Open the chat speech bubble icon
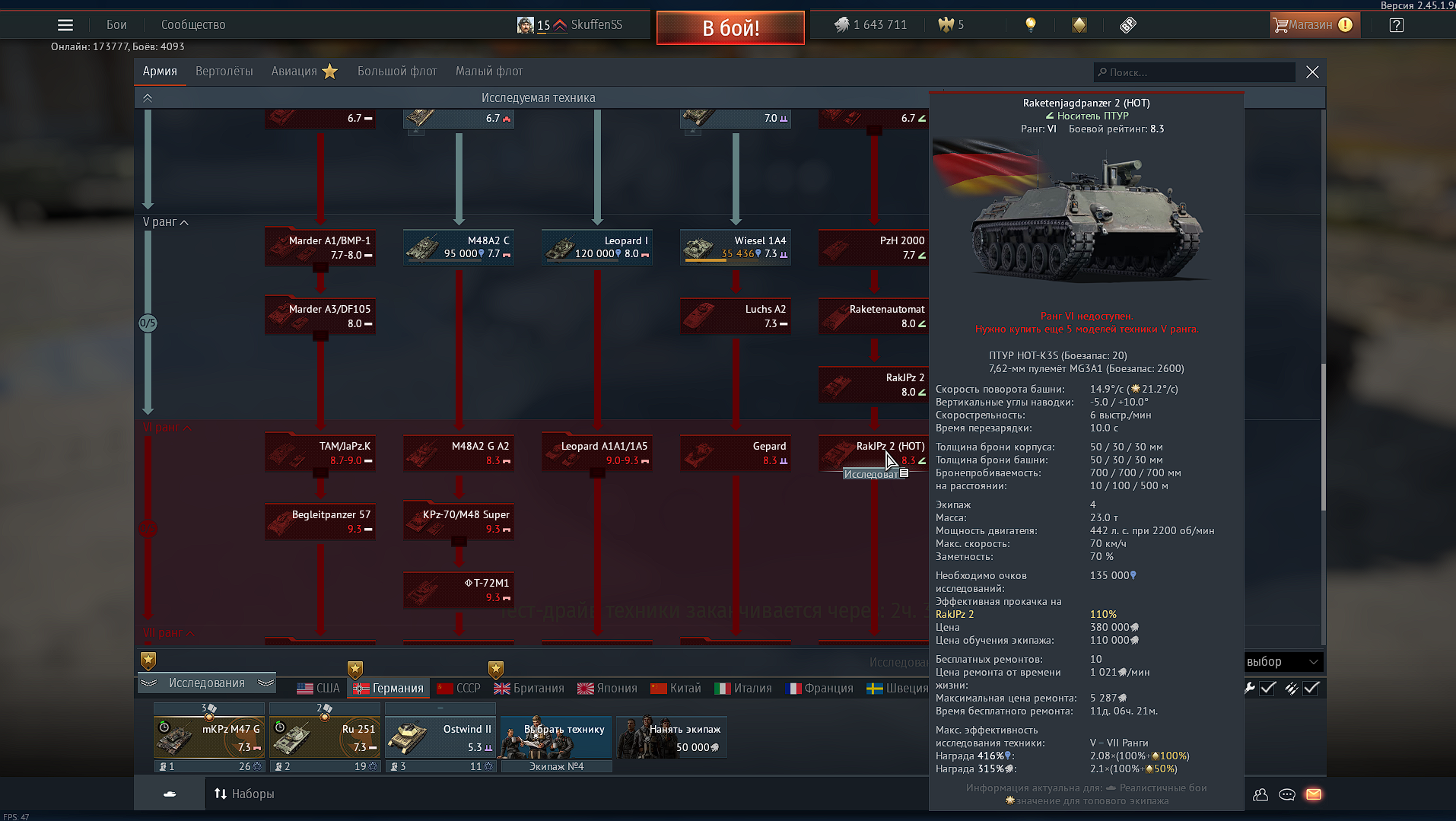The height and width of the screenshot is (821, 1456). [x=1287, y=794]
